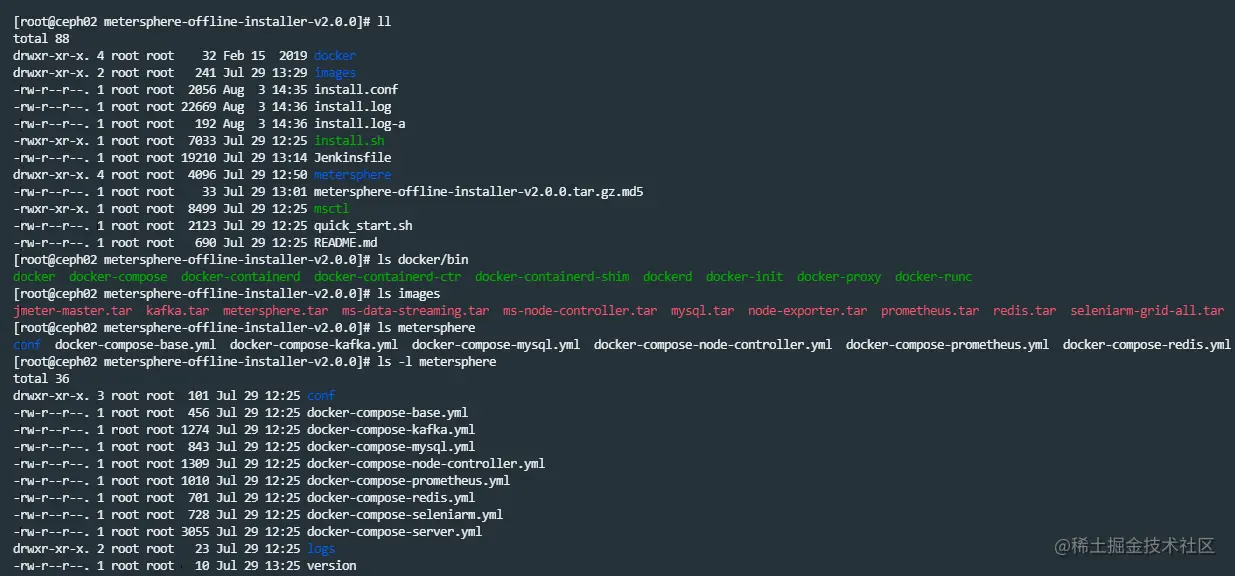Select the README.md file name

pyautogui.click(x=345, y=243)
